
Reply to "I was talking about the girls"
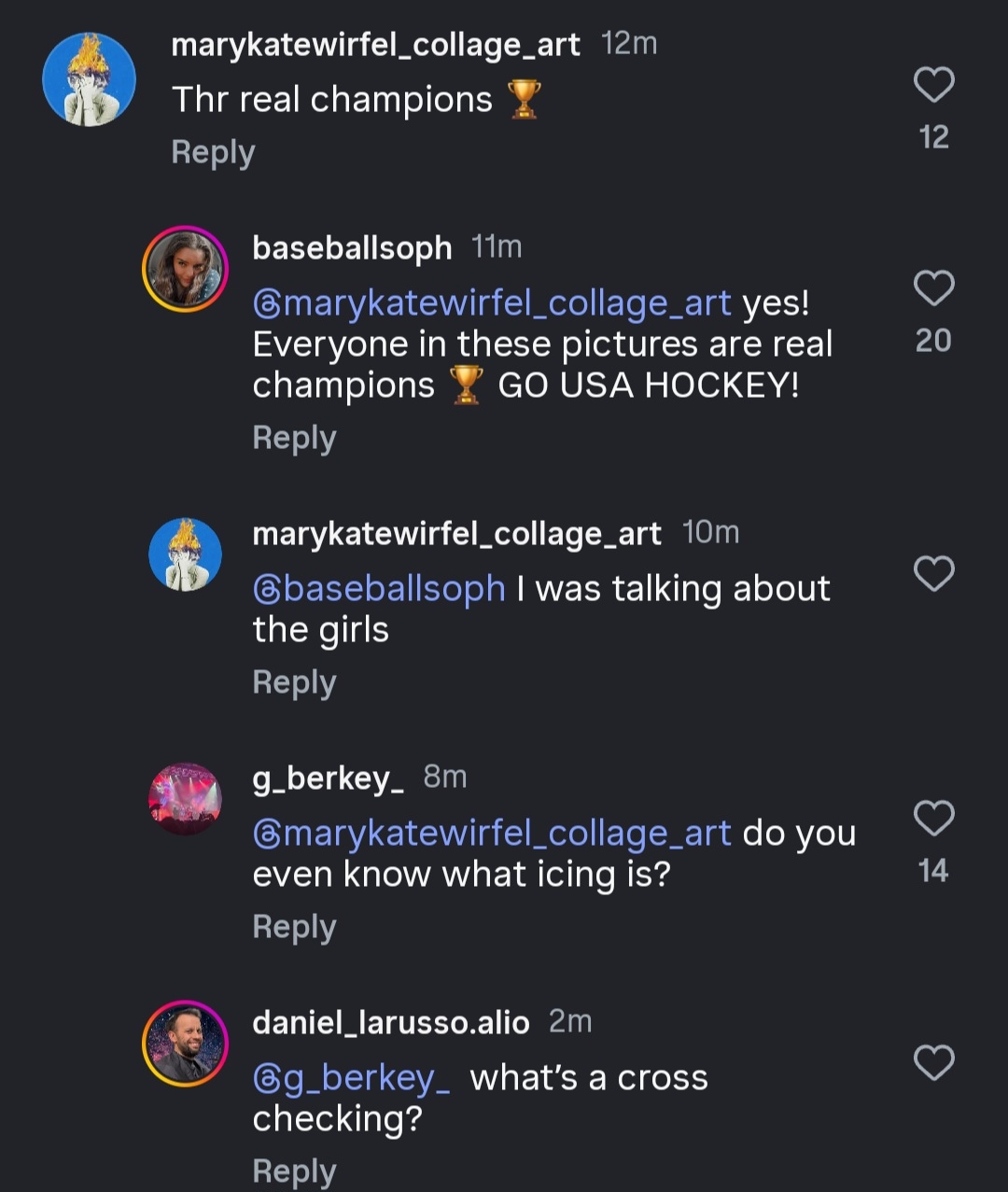[x=294, y=682]
